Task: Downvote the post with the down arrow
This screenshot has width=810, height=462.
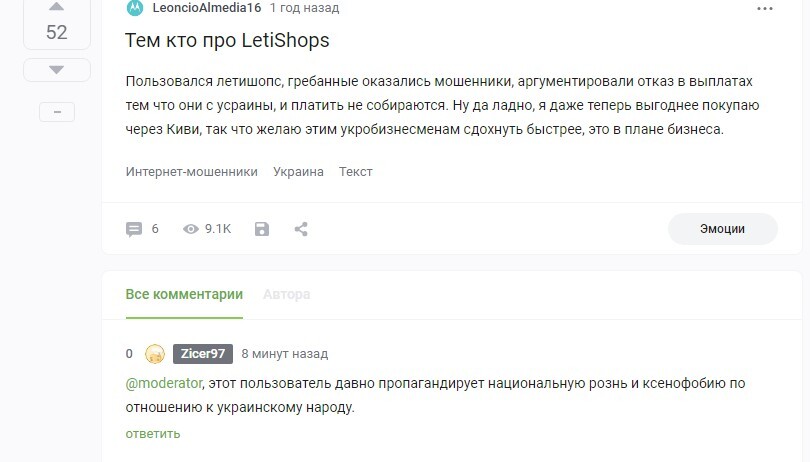Action: point(56,69)
